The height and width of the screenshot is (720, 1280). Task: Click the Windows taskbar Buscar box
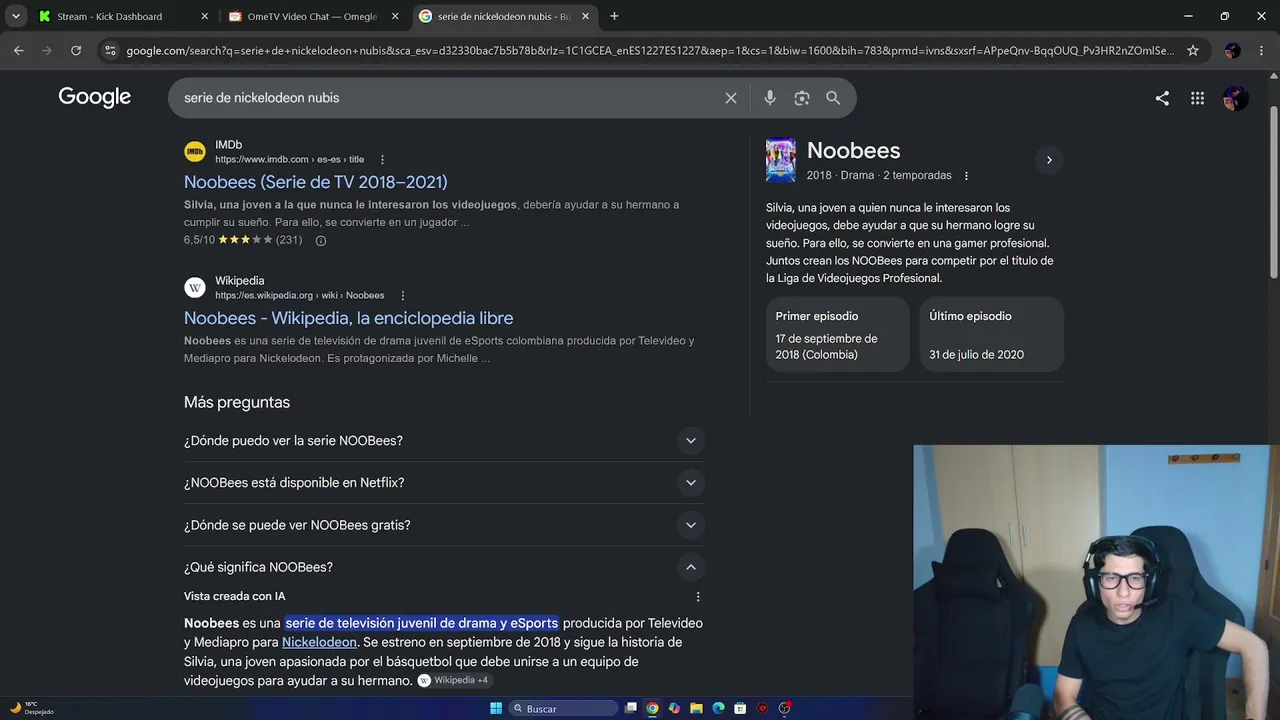click(x=563, y=708)
